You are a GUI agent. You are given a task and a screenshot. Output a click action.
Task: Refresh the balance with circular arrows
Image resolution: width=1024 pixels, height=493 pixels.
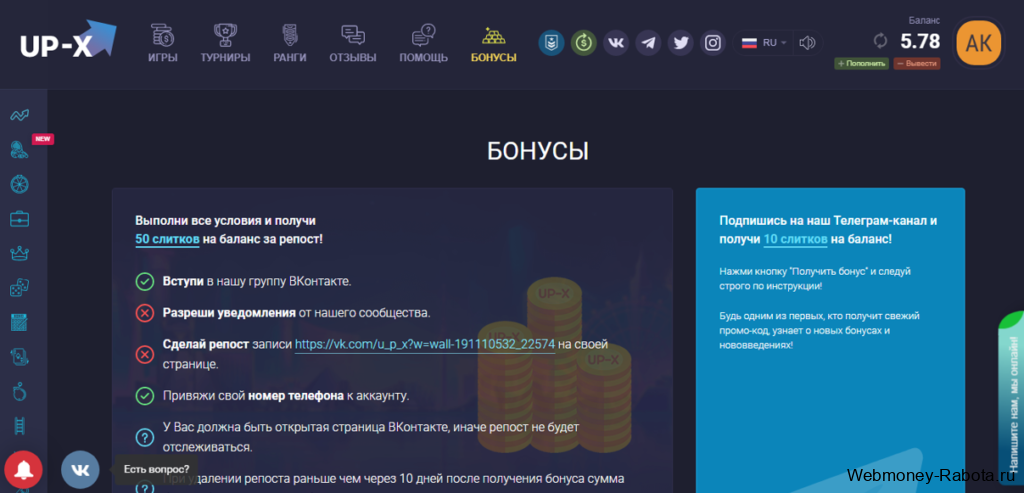coord(880,41)
